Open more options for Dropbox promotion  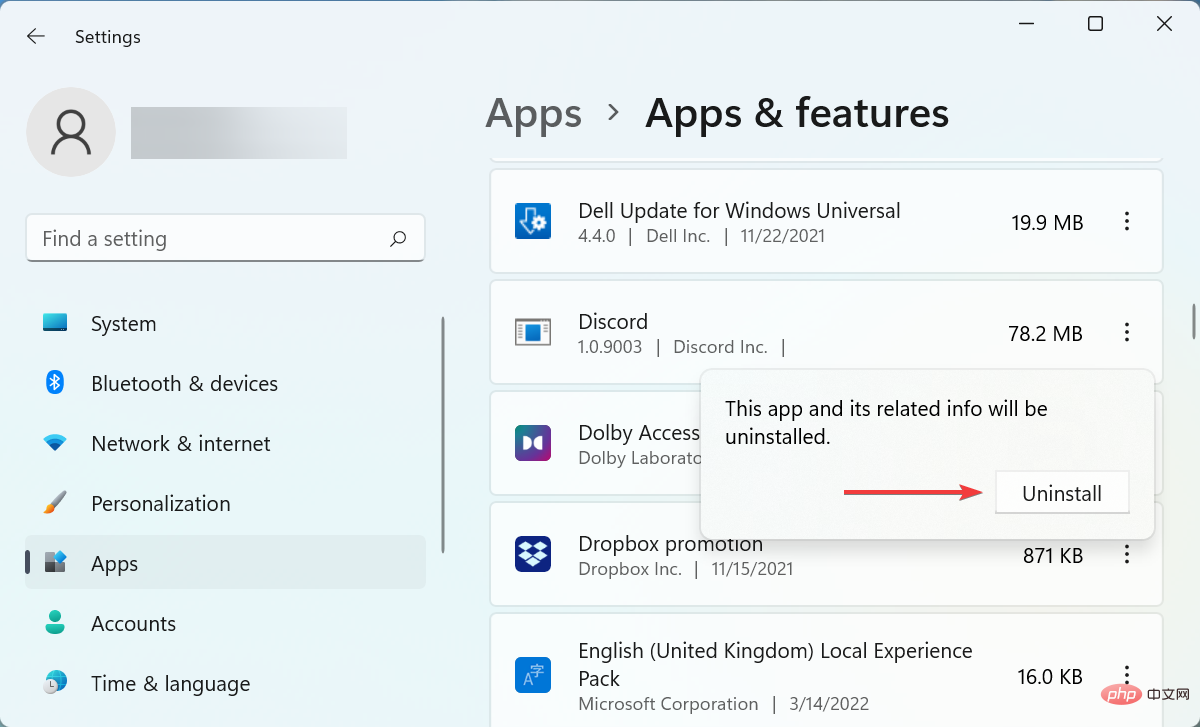point(1127,555)
